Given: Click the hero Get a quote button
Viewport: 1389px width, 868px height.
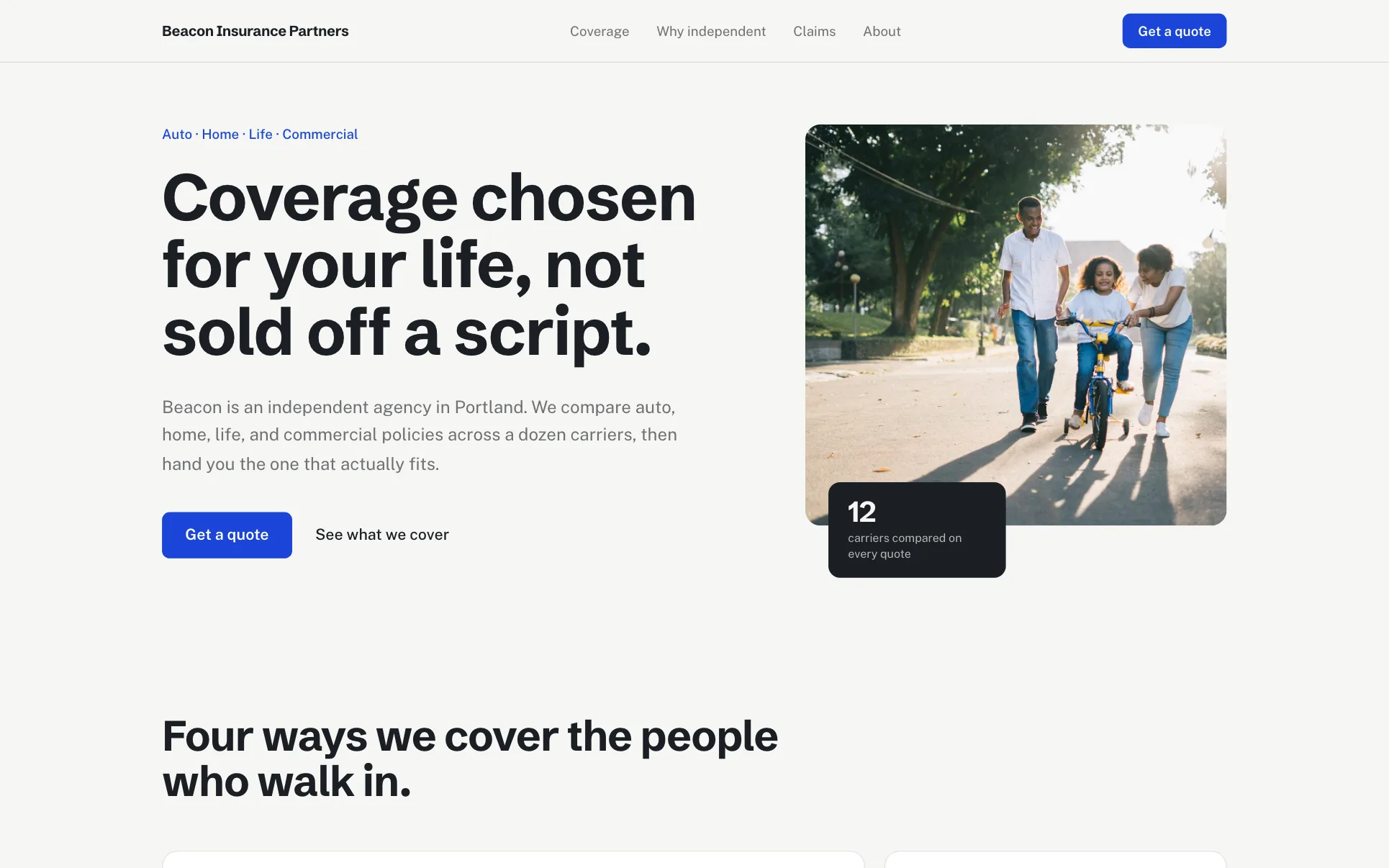Looking at the screenshot, I should pos(227,535).
